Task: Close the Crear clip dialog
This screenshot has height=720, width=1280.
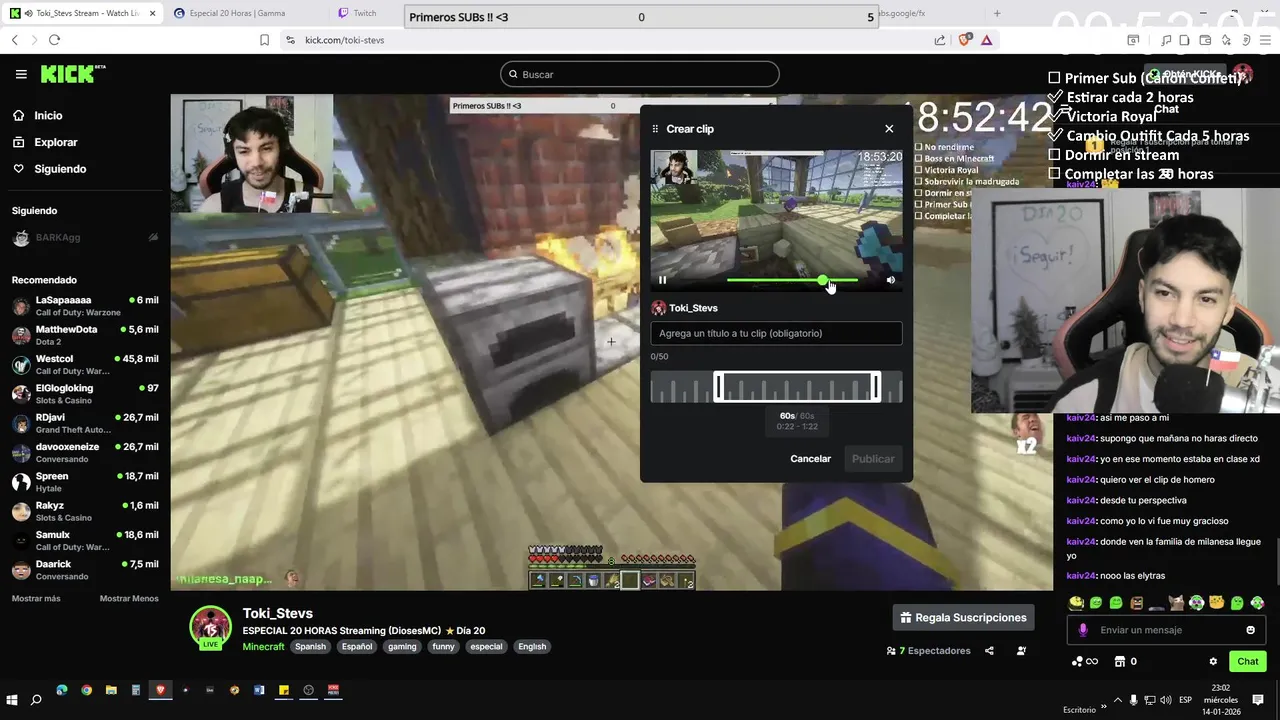Action: (889, 129)
